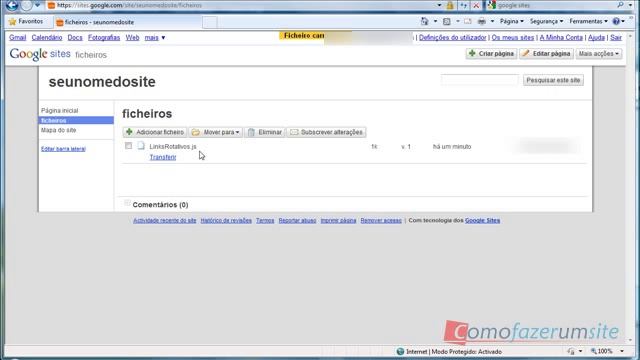Image resolution: width=640 pixels, height=360 pixels.
Task: Check the LinksRotativos.js checkbox
Action: 129,146
